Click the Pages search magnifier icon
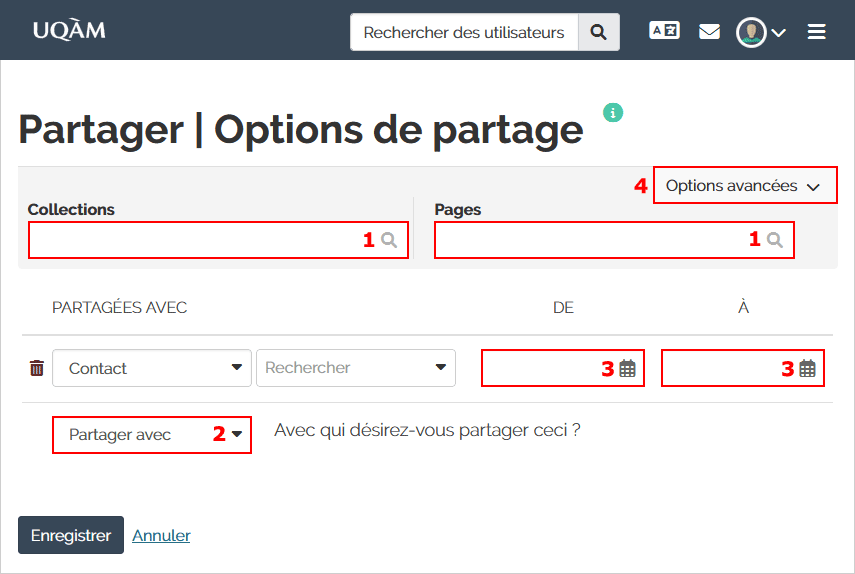The height and width of the screenshot is (574, 855). pyautogui.click(x=774, y=240)
